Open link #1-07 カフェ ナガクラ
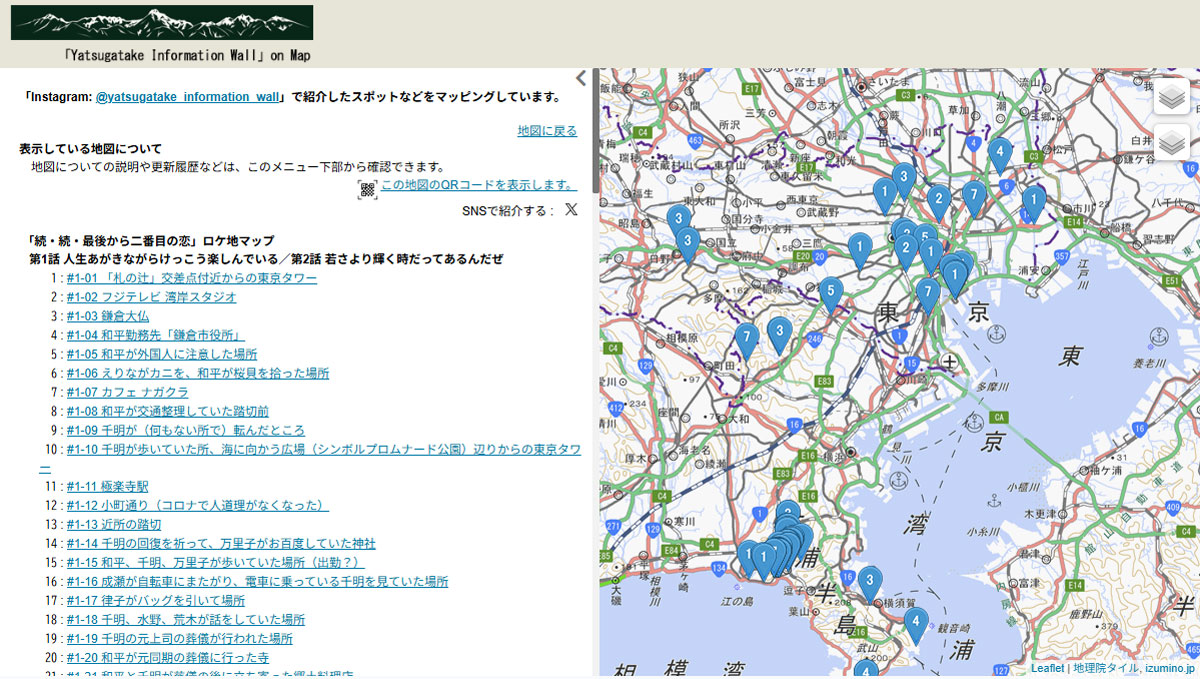The width and height of the screenshot is (1200, 679). pyautogui.click(x=128, y=392)
